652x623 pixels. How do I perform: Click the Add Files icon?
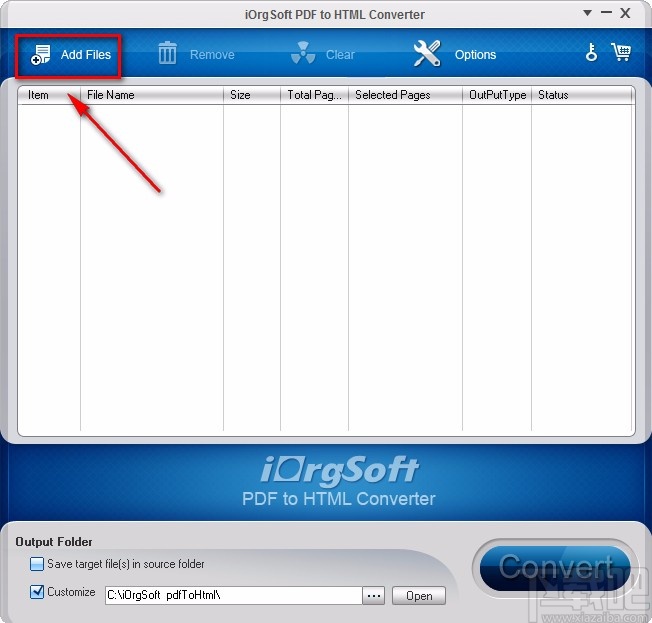tap(40, 55)
